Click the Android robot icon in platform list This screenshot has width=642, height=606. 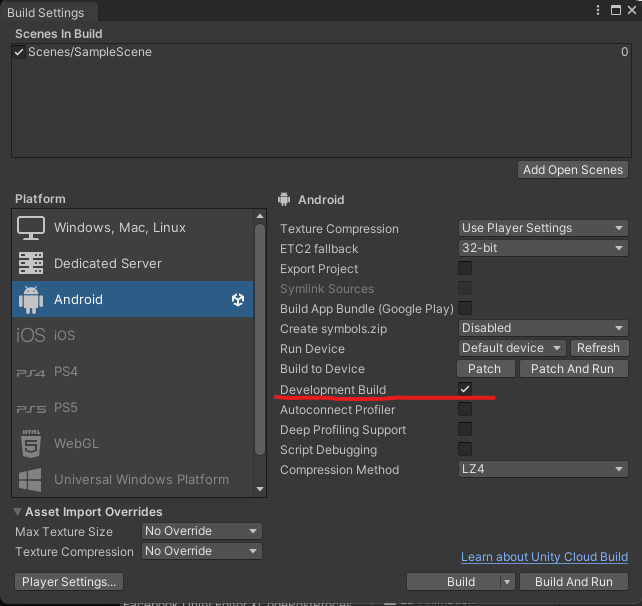(31, 300)
